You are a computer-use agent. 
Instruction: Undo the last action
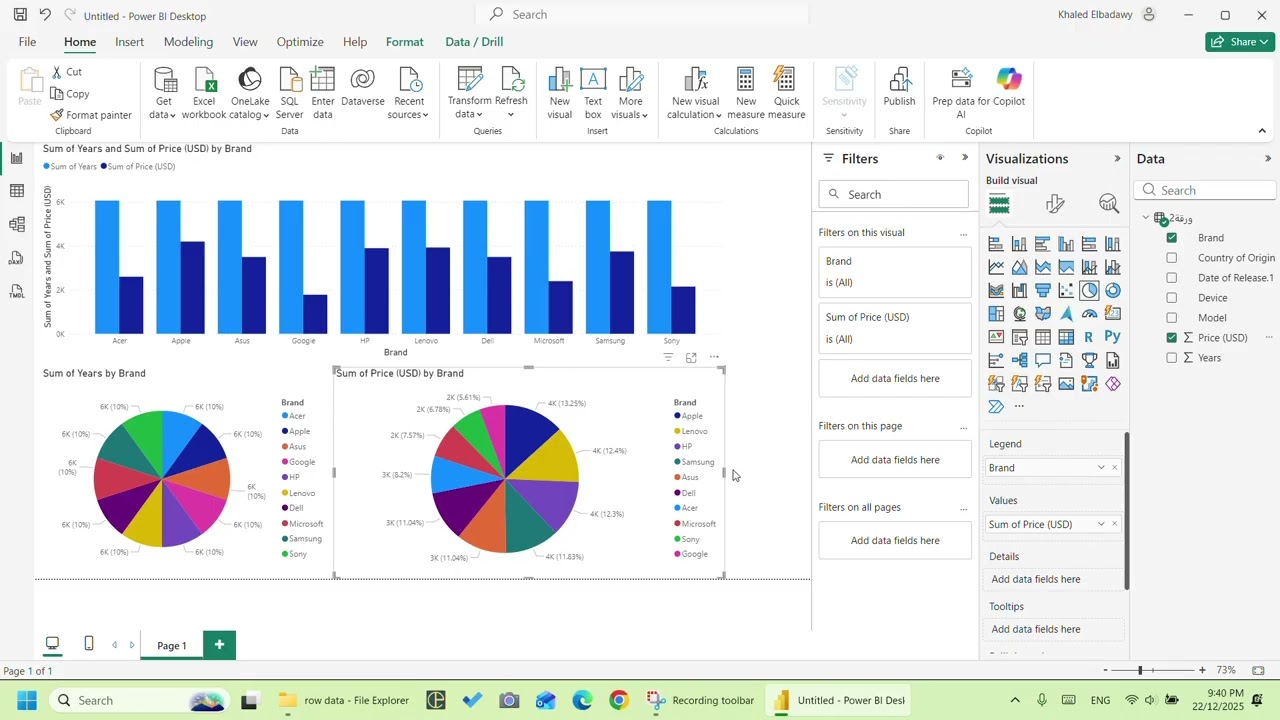point(45,15)
